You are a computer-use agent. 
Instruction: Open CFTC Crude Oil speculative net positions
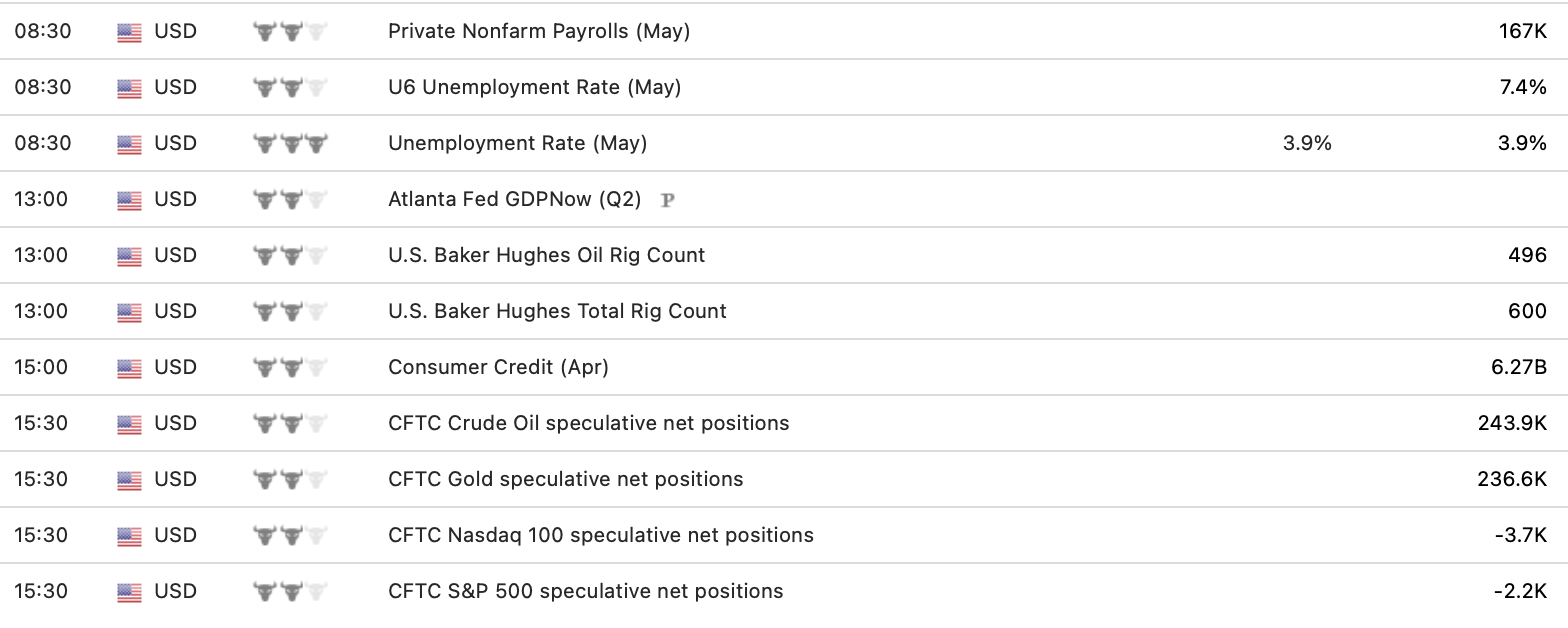tap(588, 423)
